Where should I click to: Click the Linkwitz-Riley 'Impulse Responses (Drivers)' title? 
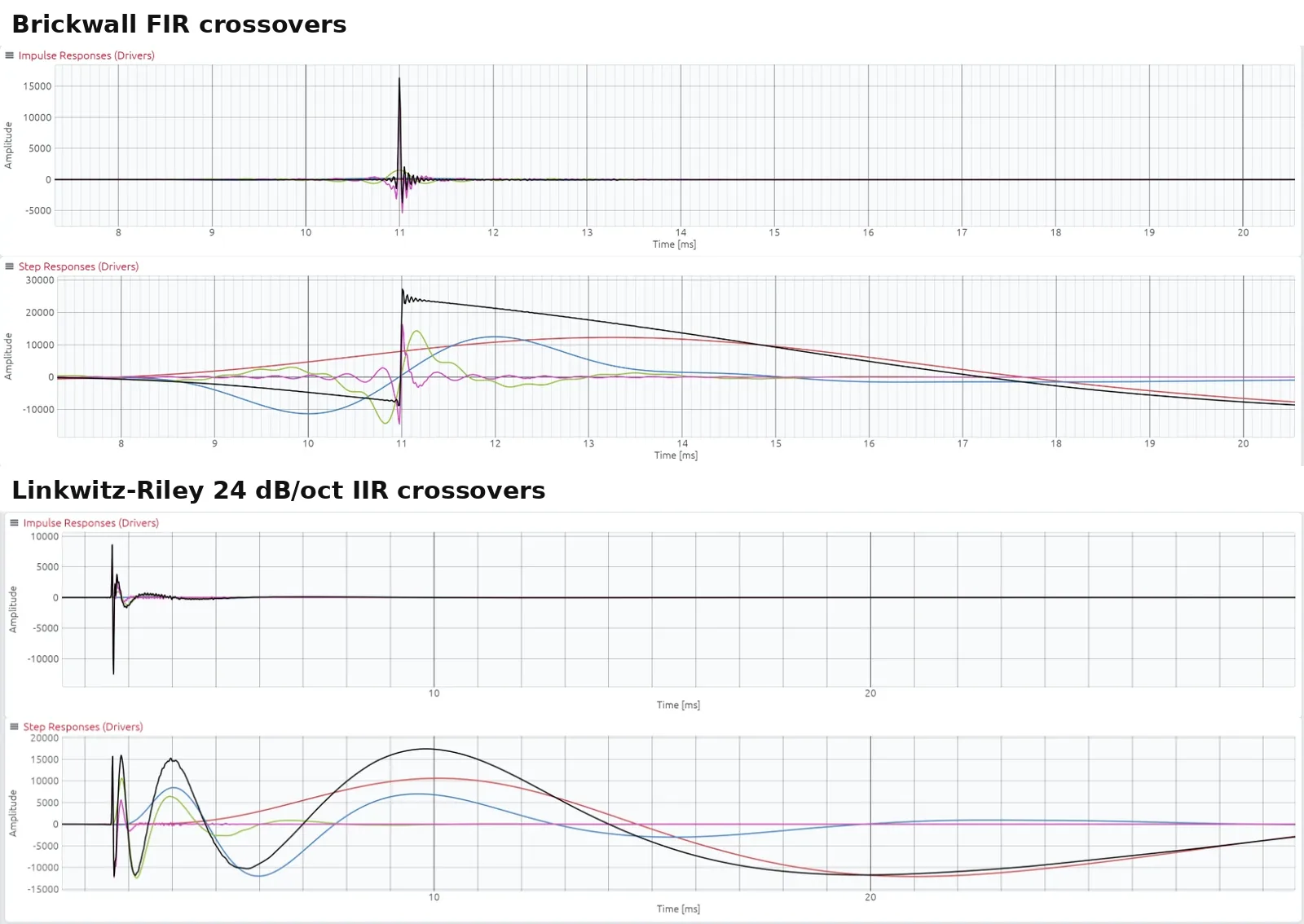90,523
